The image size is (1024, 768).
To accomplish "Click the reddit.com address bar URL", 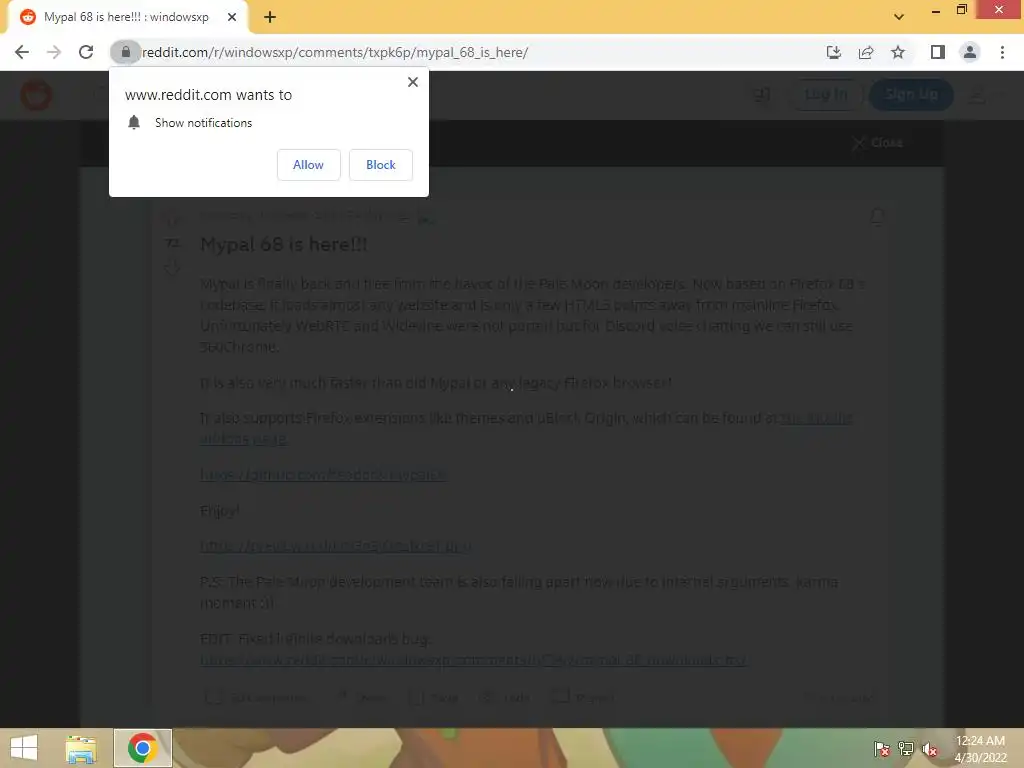I will [335, 52].
